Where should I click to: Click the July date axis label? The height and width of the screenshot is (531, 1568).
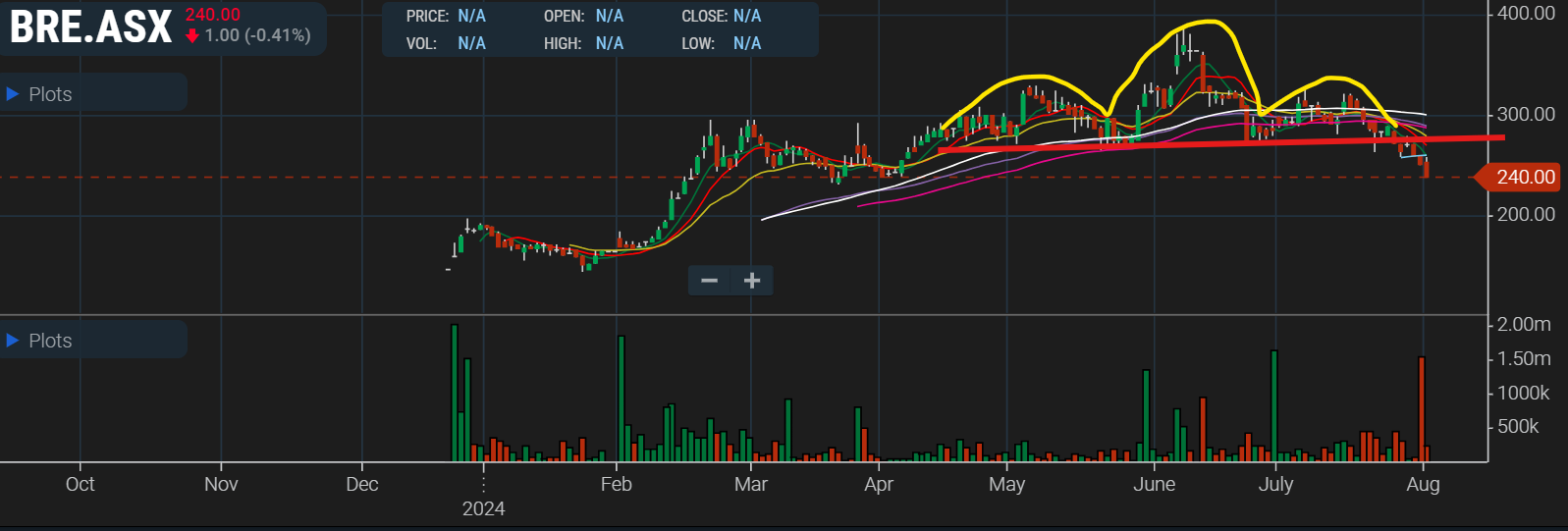point(1275,484)
